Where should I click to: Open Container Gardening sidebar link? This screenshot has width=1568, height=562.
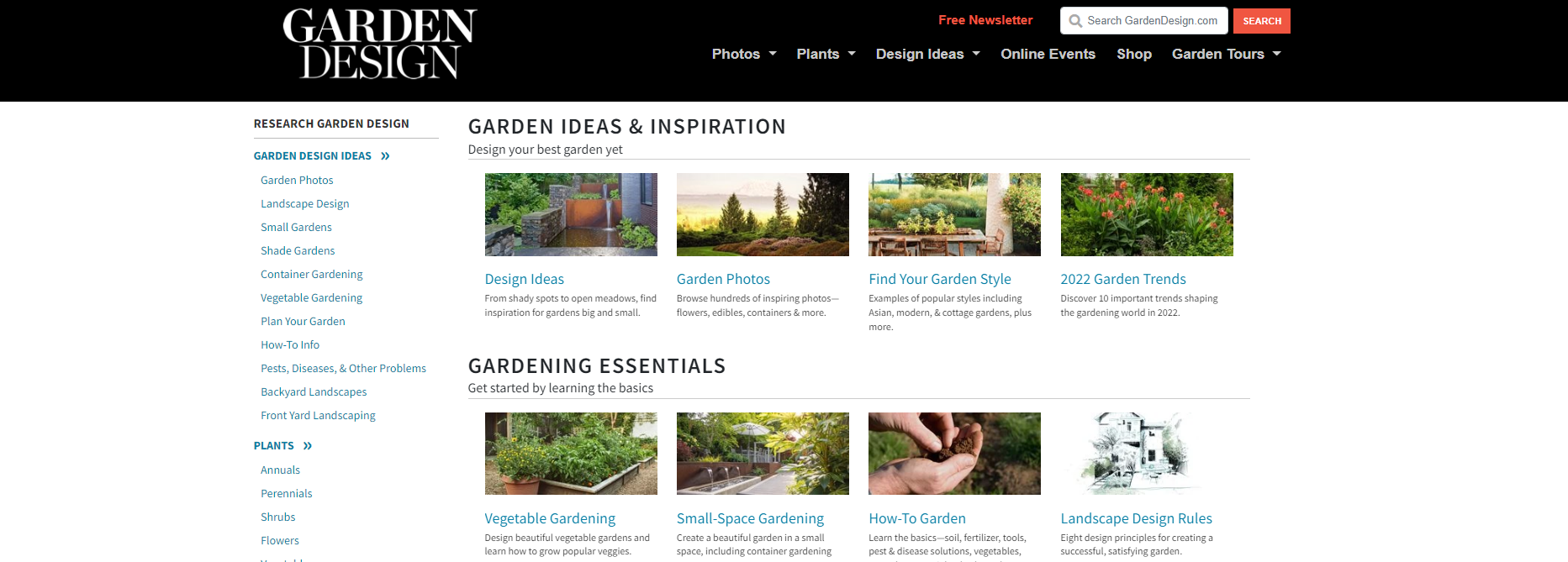click(312, 275)
